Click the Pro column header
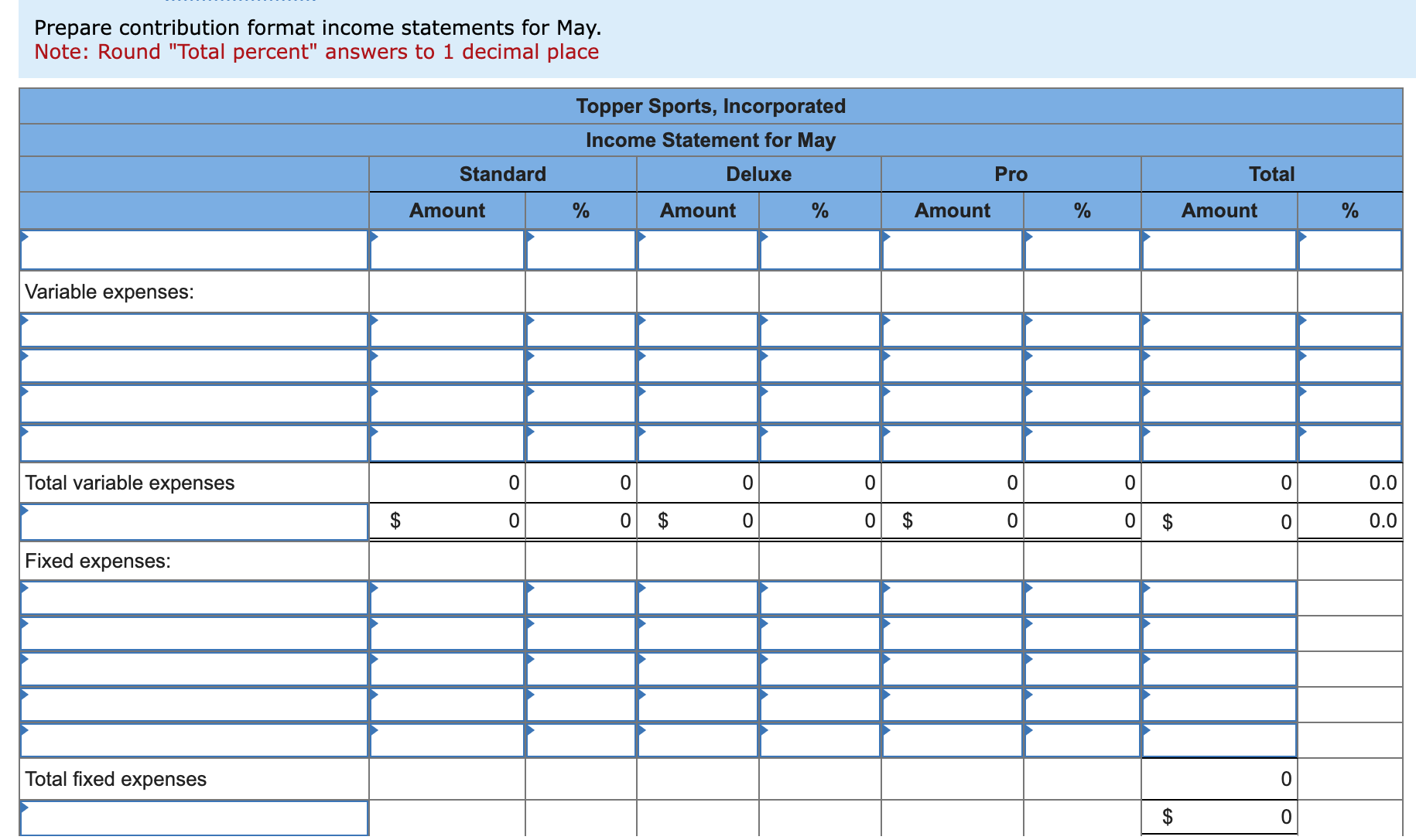 pos(1011,174)
